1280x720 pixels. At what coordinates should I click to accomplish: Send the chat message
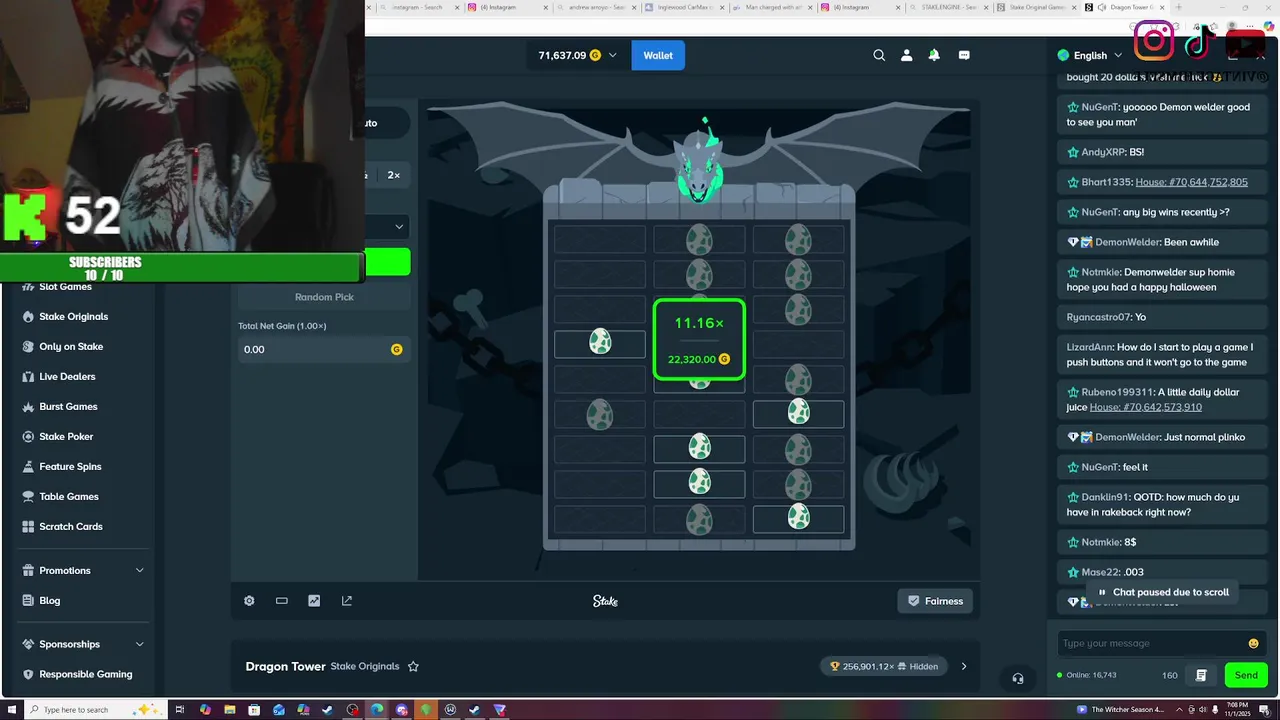[1246, 675]
